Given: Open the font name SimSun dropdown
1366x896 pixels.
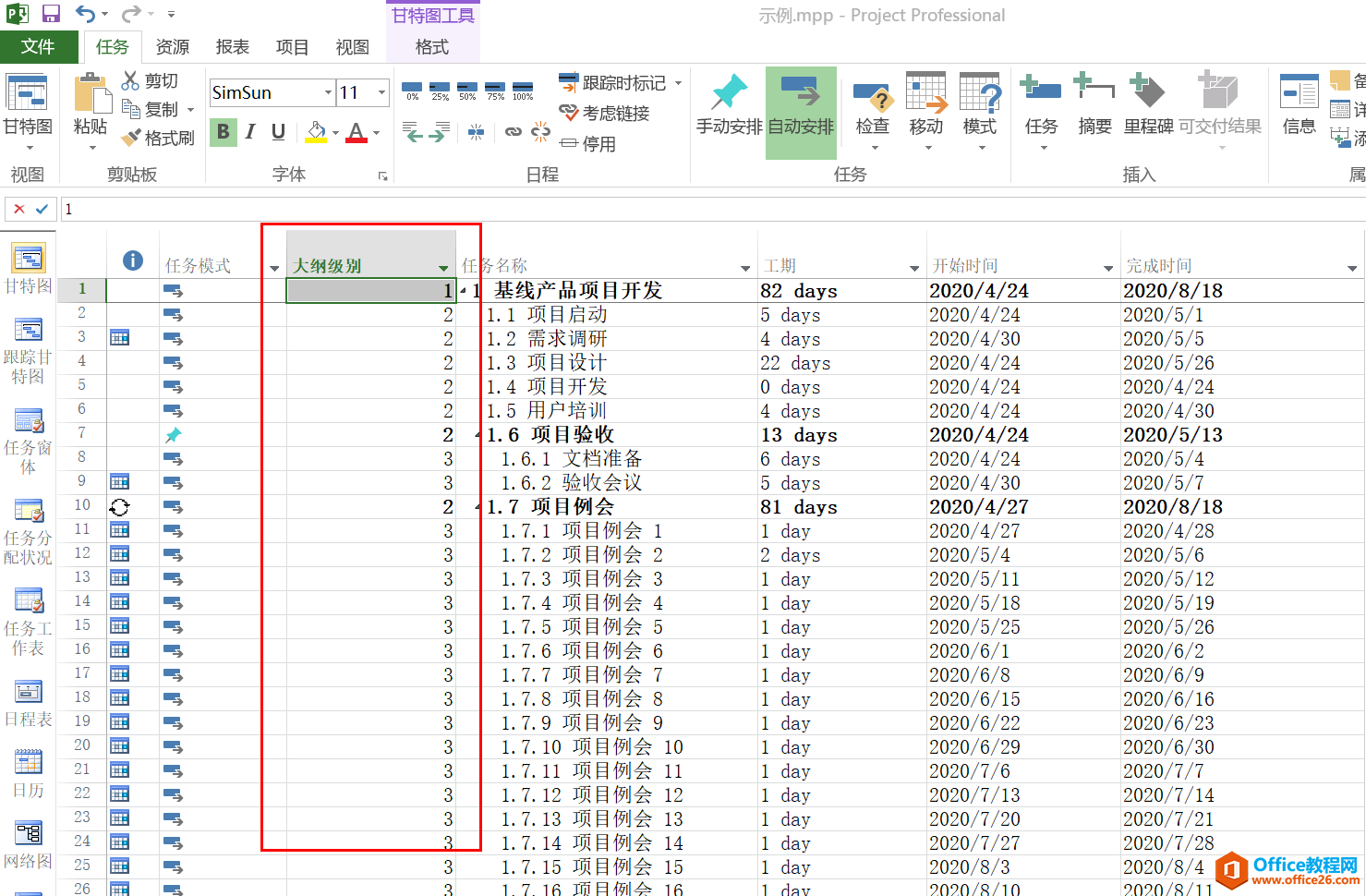Looking at the screenshot, I should [328, 92].
